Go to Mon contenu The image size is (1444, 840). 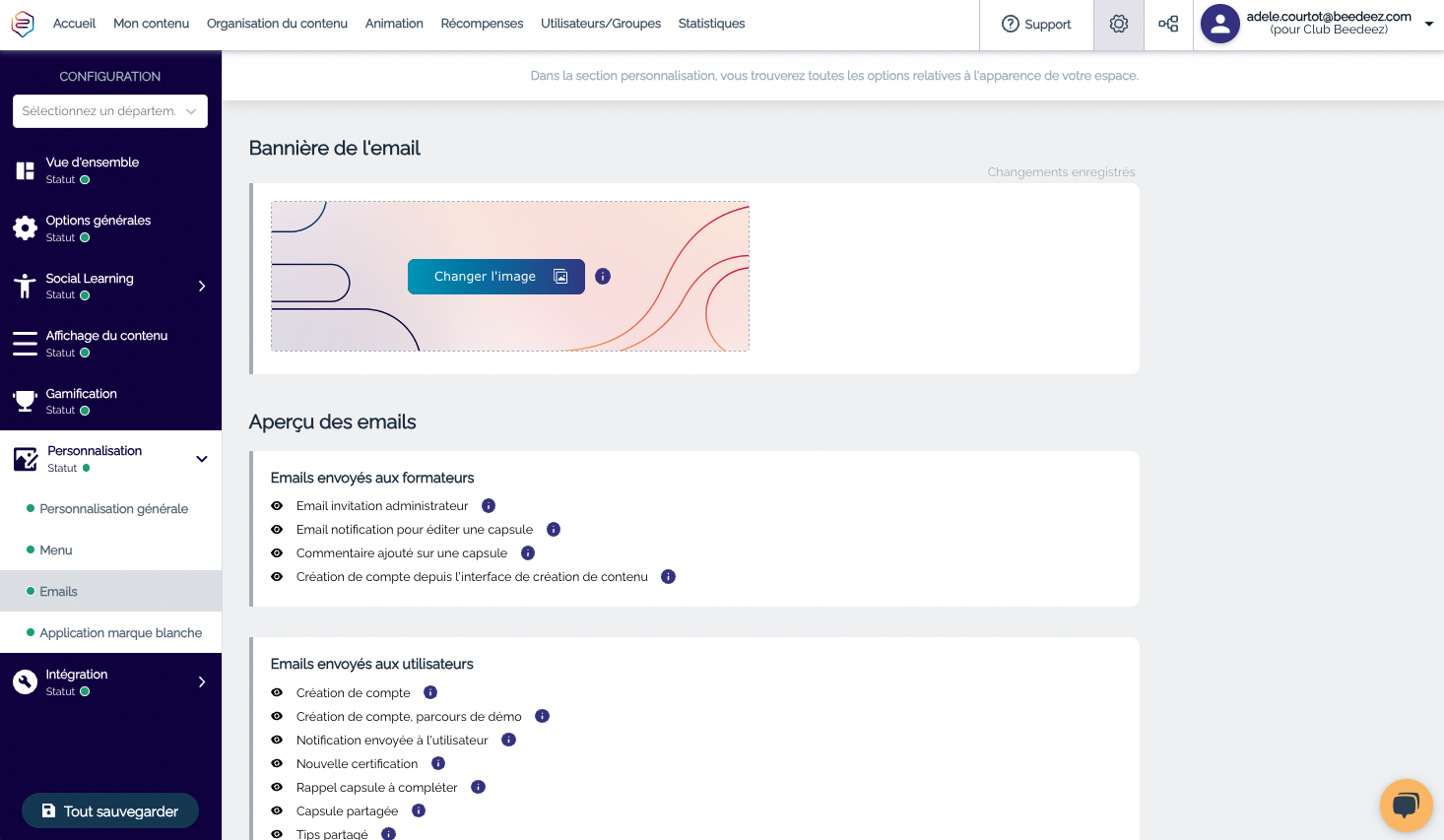[x=151, y=24]
